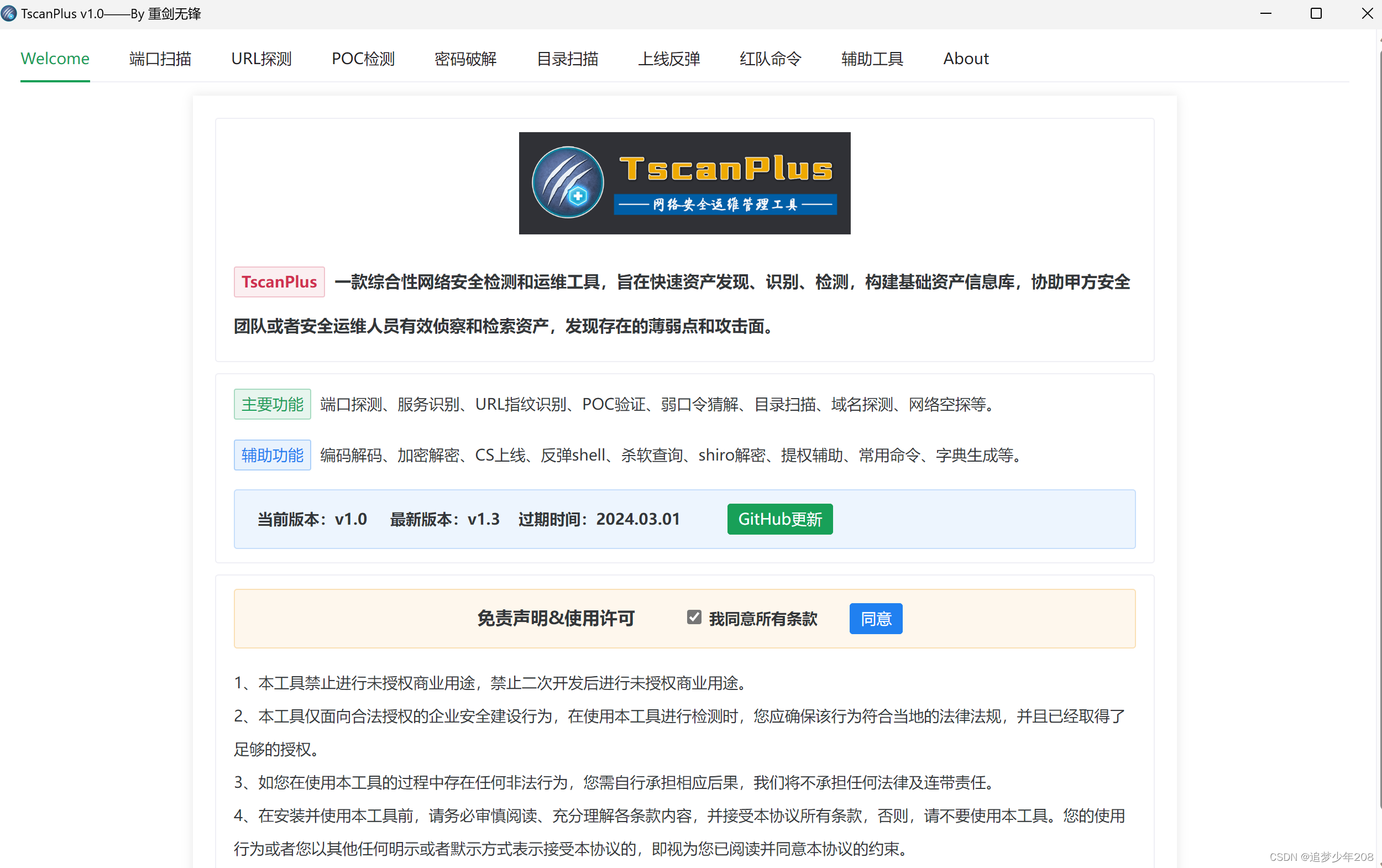Click the TscanPlus icon in the title bar
1382x868 pixels.
[x=9, y=13]
